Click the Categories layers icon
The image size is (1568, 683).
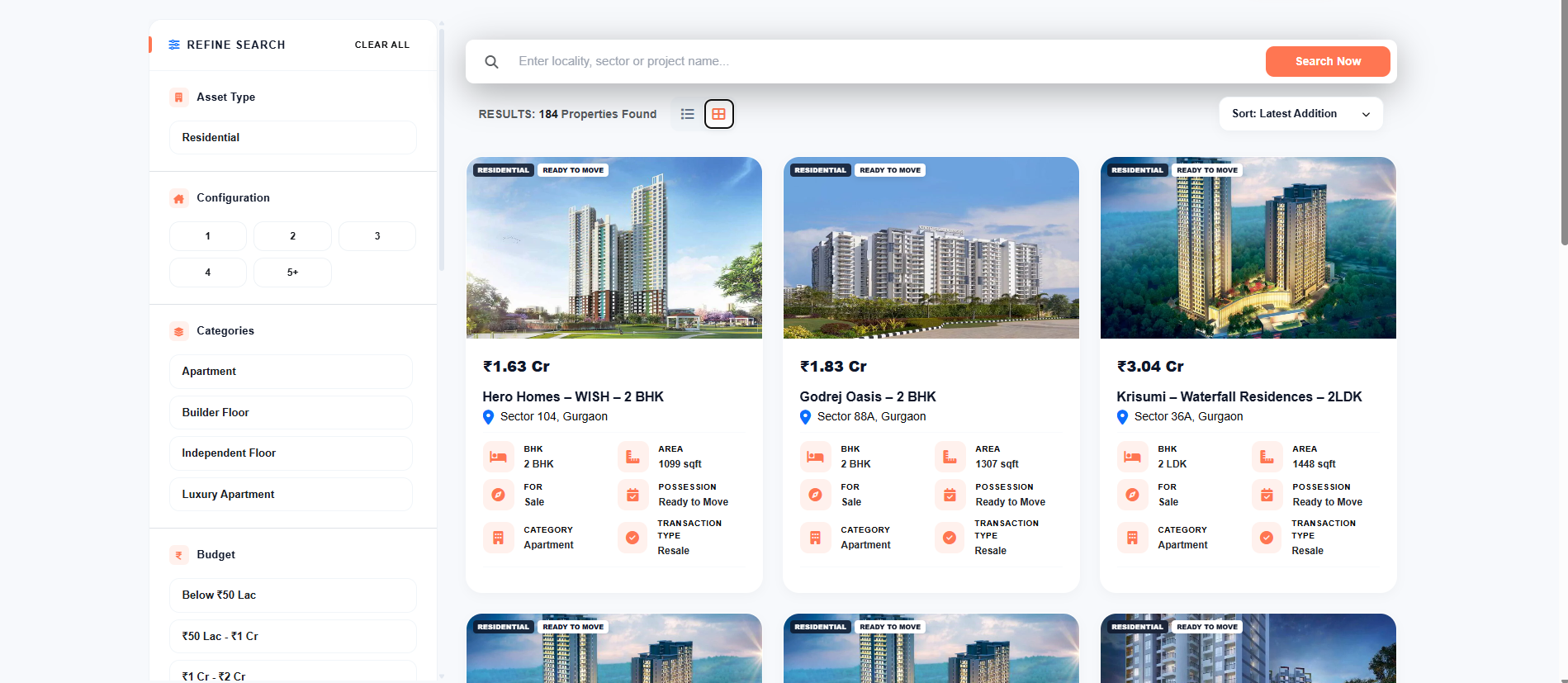[x=178, y=331]
